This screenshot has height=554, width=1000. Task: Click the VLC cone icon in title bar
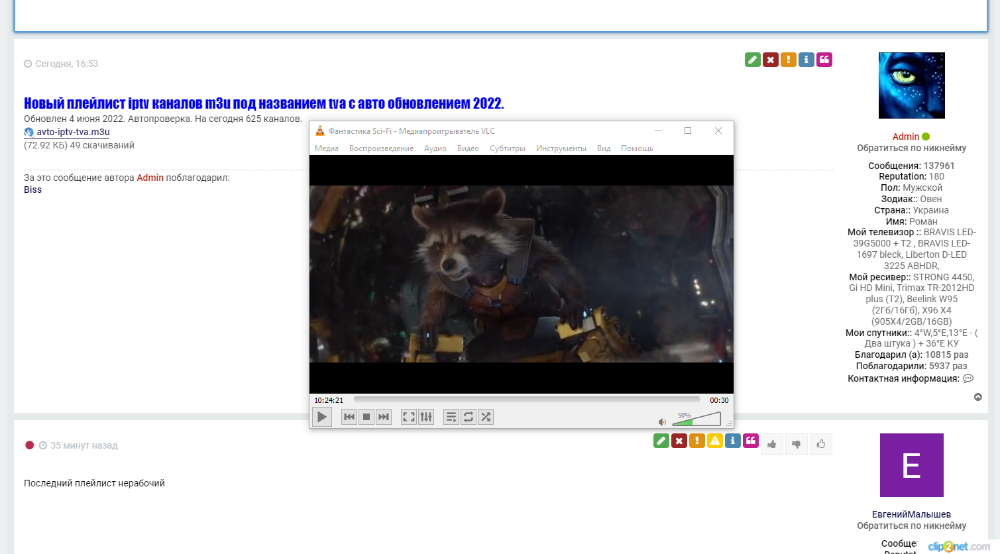tap(320, 131)
